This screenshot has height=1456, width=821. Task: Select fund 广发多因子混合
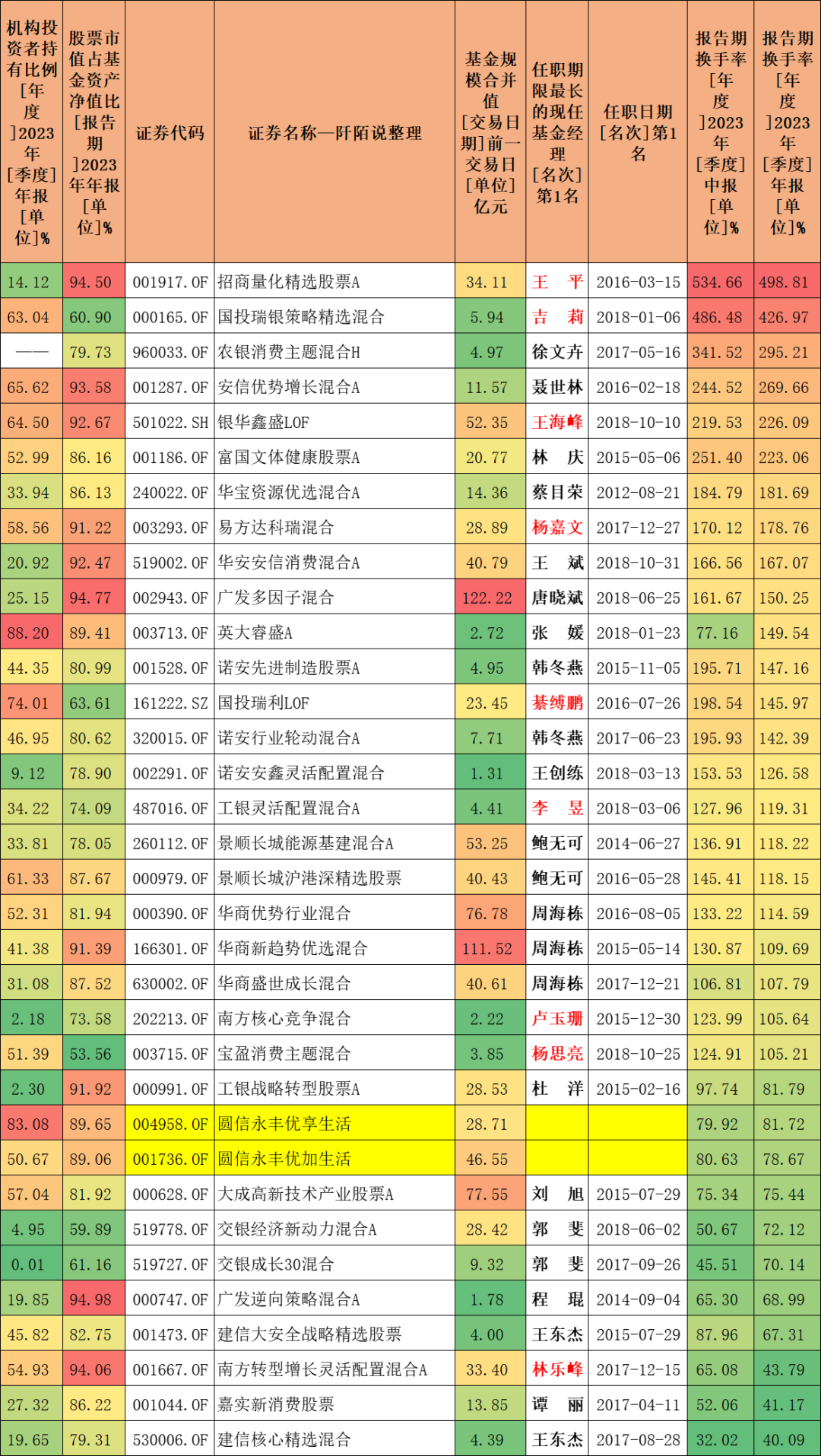pos(276,598)
